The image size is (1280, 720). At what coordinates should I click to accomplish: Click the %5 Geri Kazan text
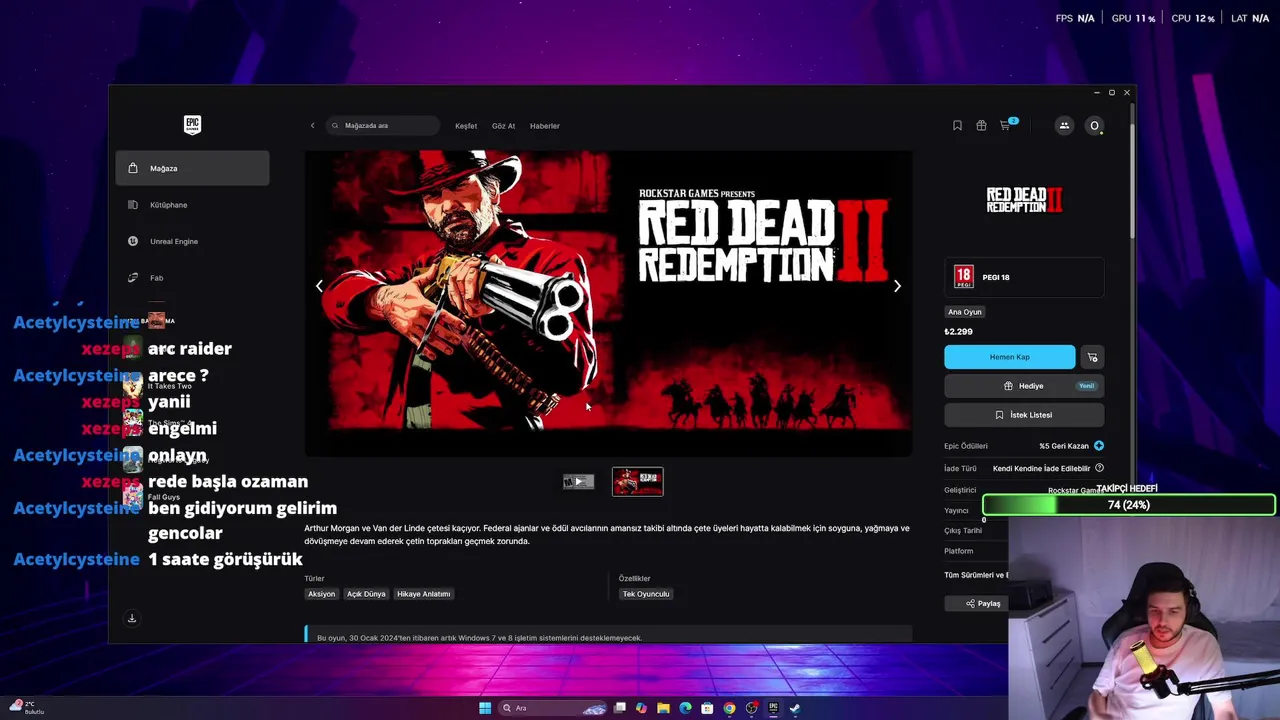(x=1064, y=446)
